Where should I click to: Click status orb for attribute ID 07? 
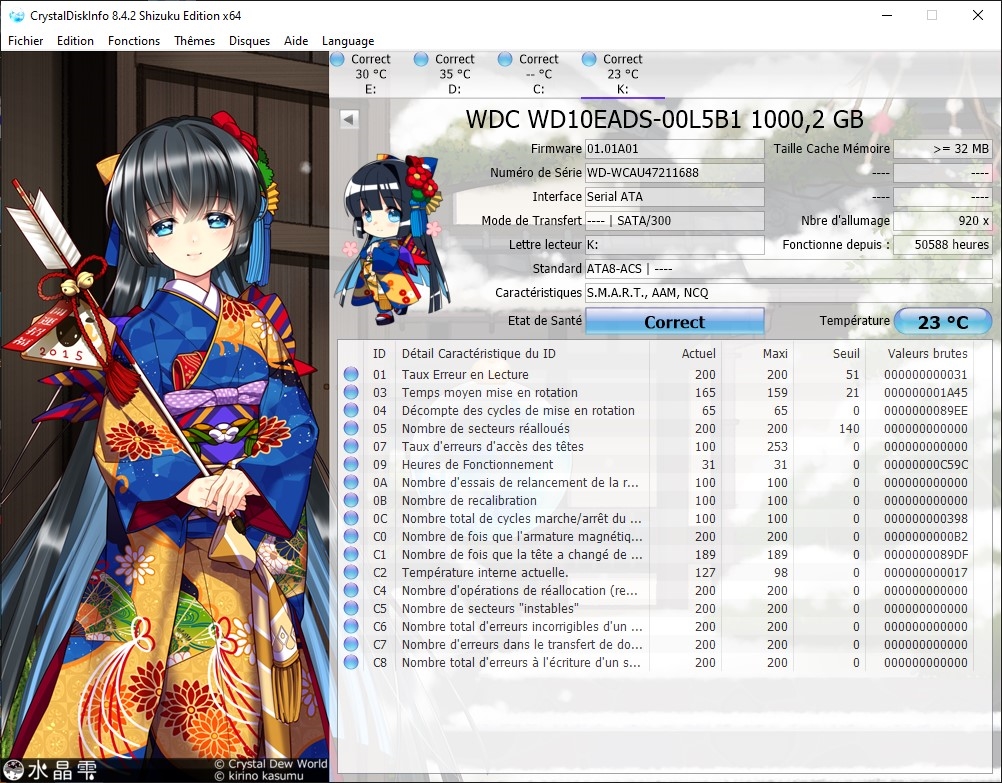tap(351, 446)
